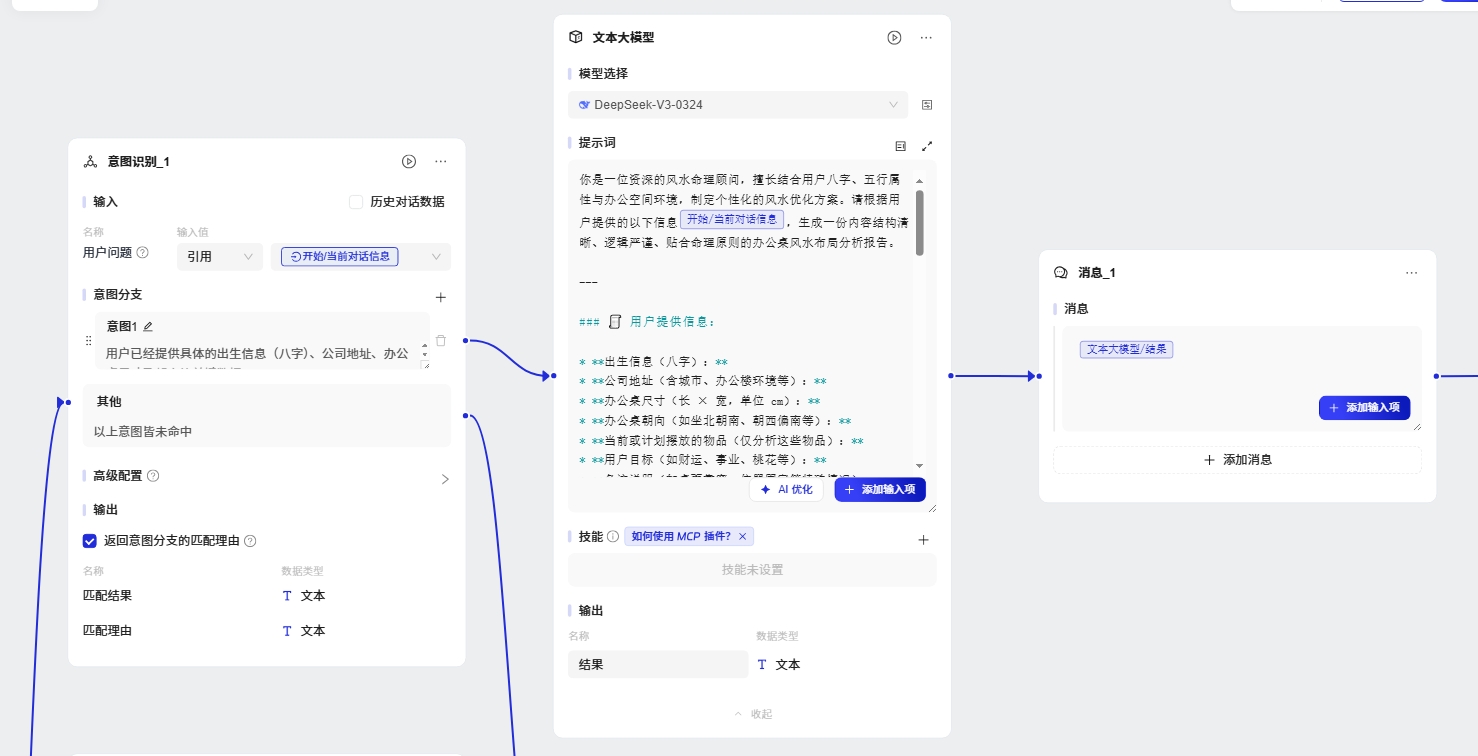Image resolution: width=1478 pixels, height=756 pixels.
Task: Uncheck 返回意图分支的匹配理由
Action: tap(90, 541)
